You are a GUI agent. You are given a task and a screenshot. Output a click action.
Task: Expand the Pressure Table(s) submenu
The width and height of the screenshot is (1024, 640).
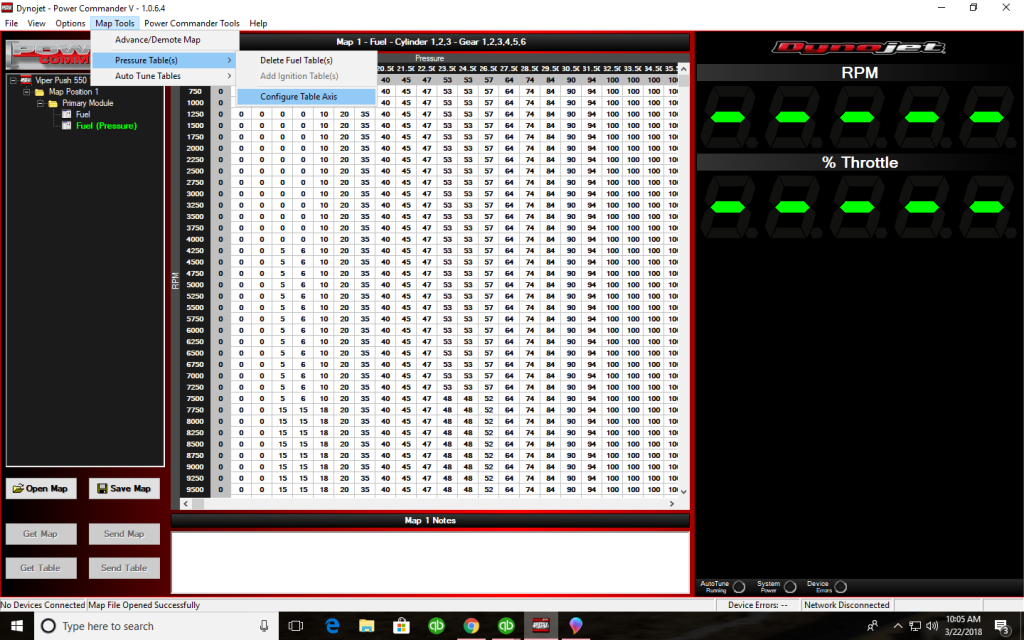[x=163, y=60]
